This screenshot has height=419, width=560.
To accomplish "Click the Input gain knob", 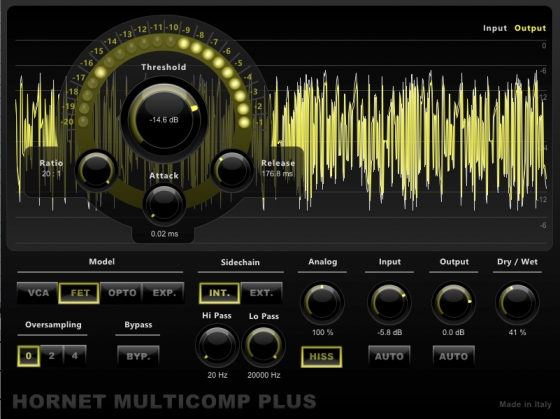I will [x=389, y=303].
